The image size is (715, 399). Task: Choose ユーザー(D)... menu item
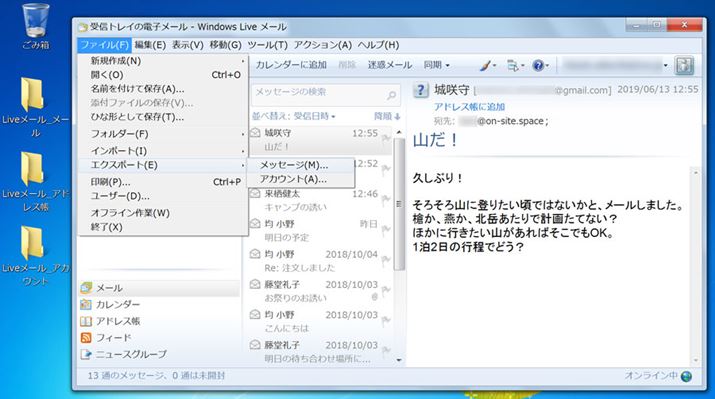coord(163,196)
